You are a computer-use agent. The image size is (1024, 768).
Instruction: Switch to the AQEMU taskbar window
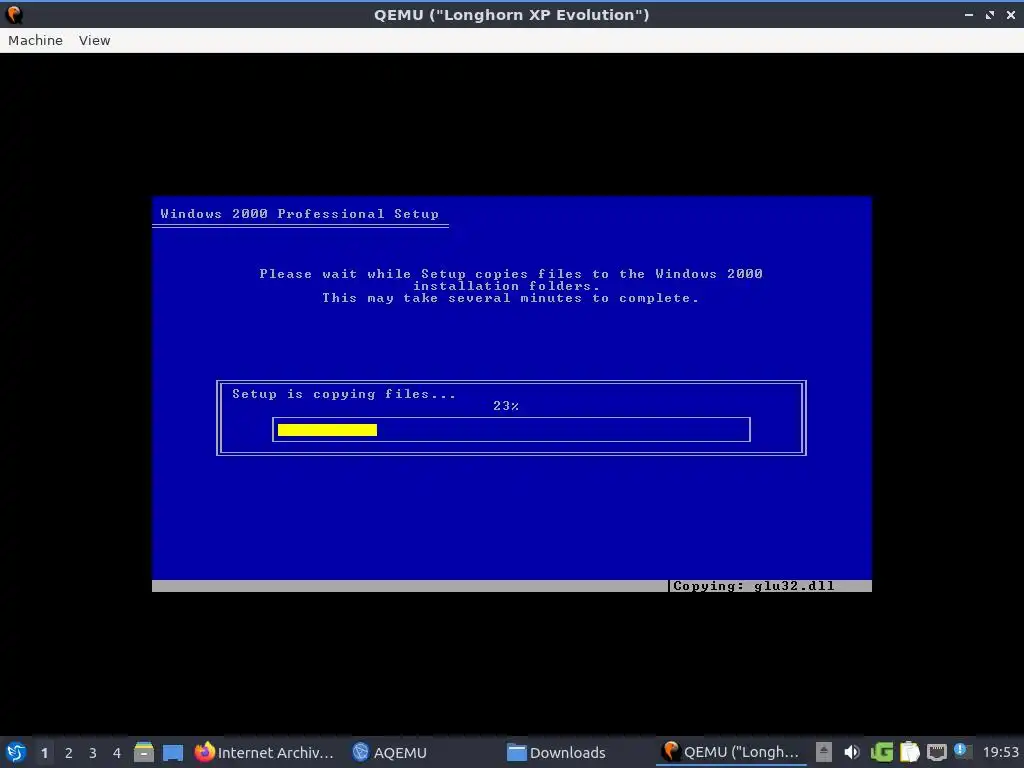(x=389, y=752)
